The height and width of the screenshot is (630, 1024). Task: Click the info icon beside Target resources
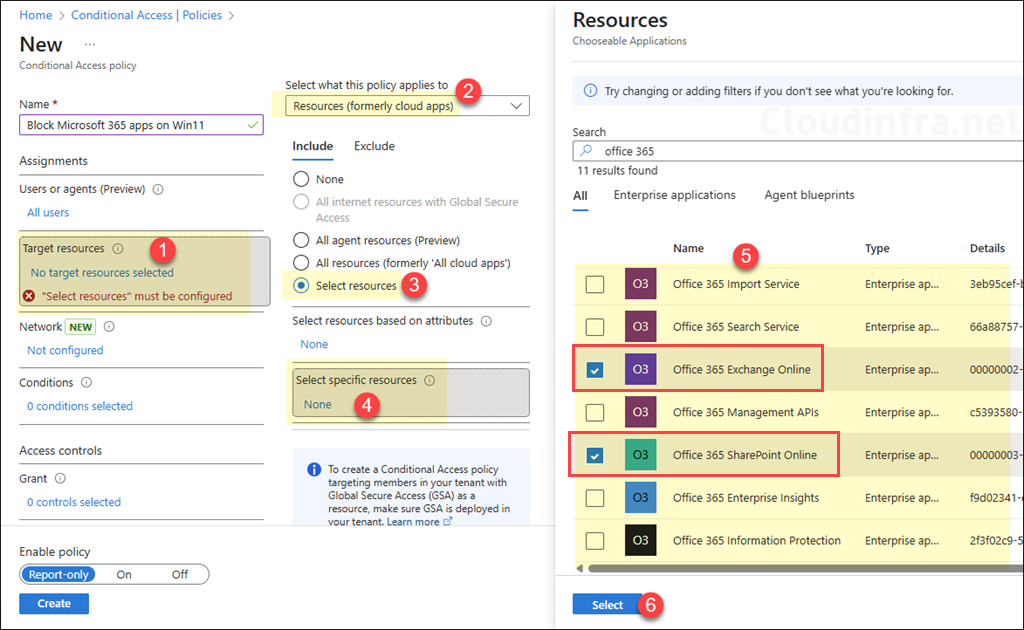click(118, 247)
